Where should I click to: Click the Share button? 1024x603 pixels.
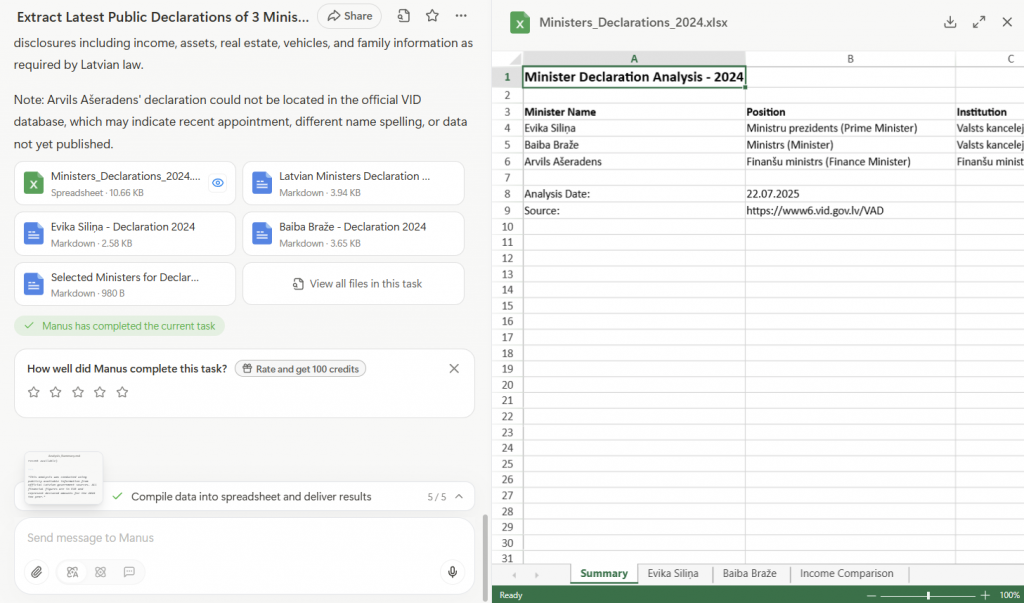point(349,16)
